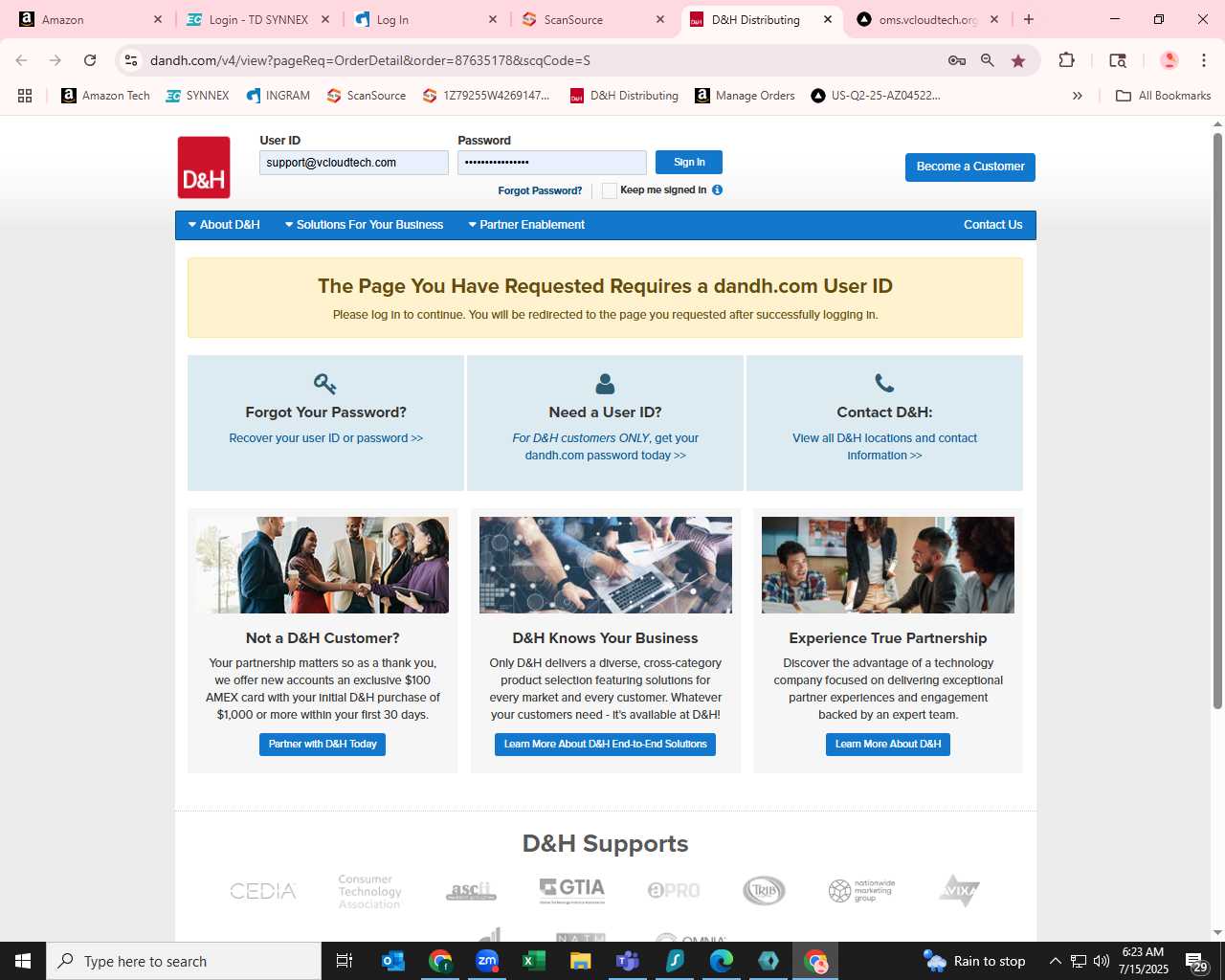
Task: Open the Amazon Tech bookmark
Action: 105,96
